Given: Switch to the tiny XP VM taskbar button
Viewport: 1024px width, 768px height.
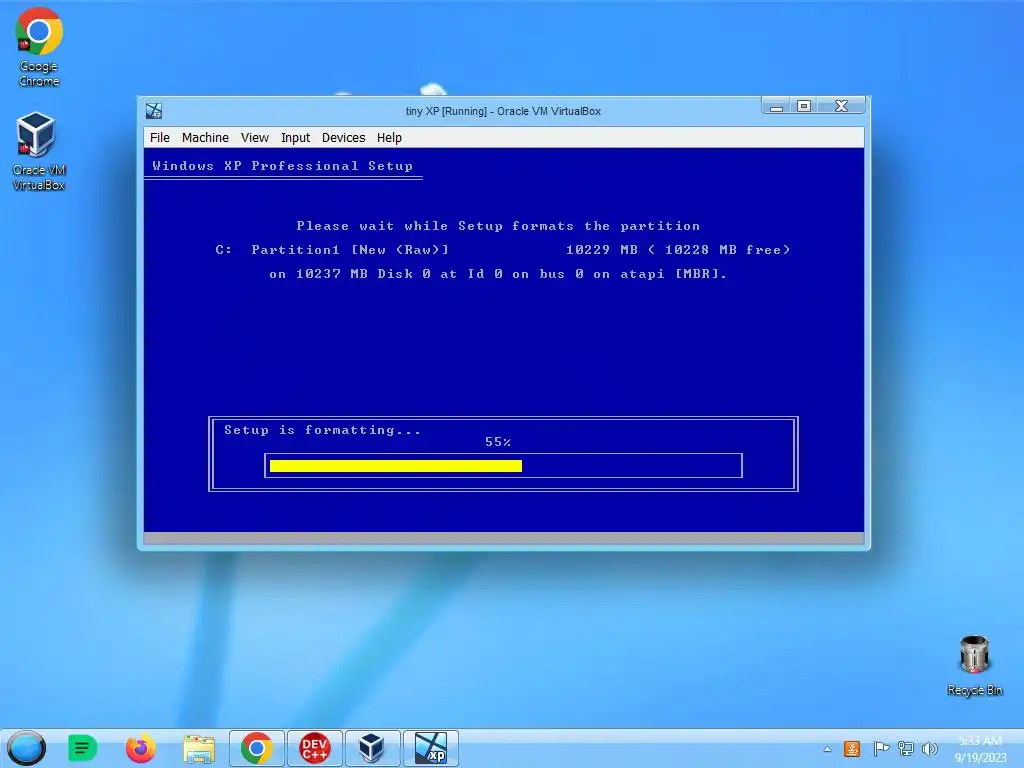Looking at the screenshot, I should pos(431,748).
